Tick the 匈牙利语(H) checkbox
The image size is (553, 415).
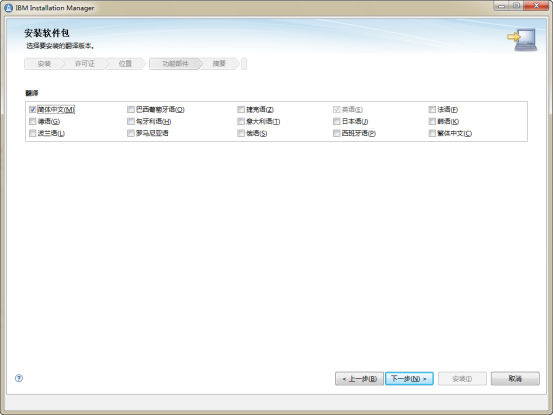click(x=131, y=122)
